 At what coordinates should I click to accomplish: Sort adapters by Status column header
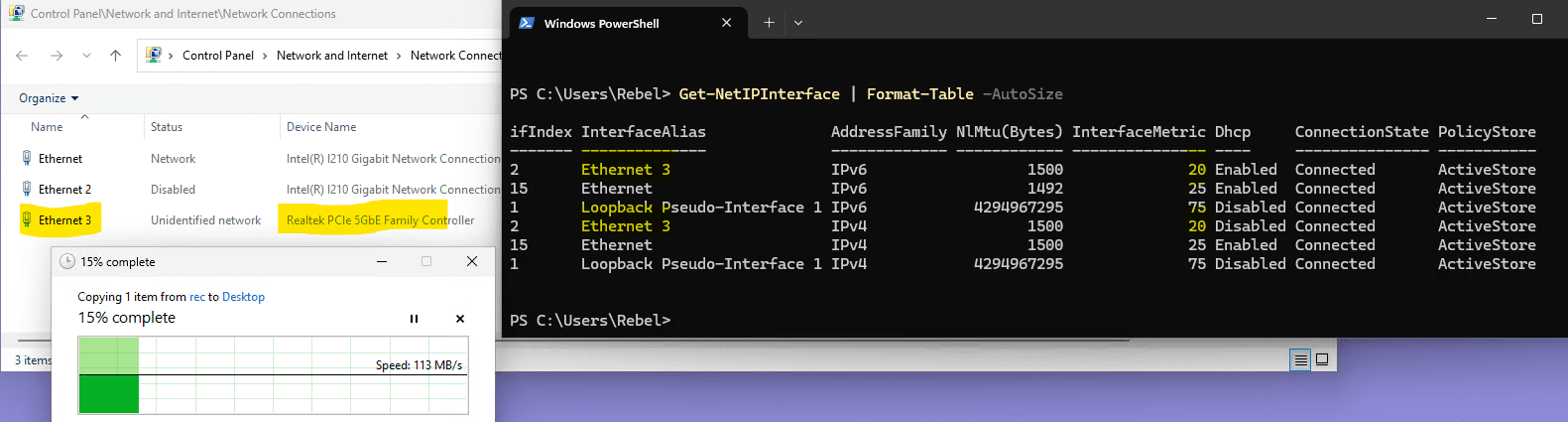[167, 127]
